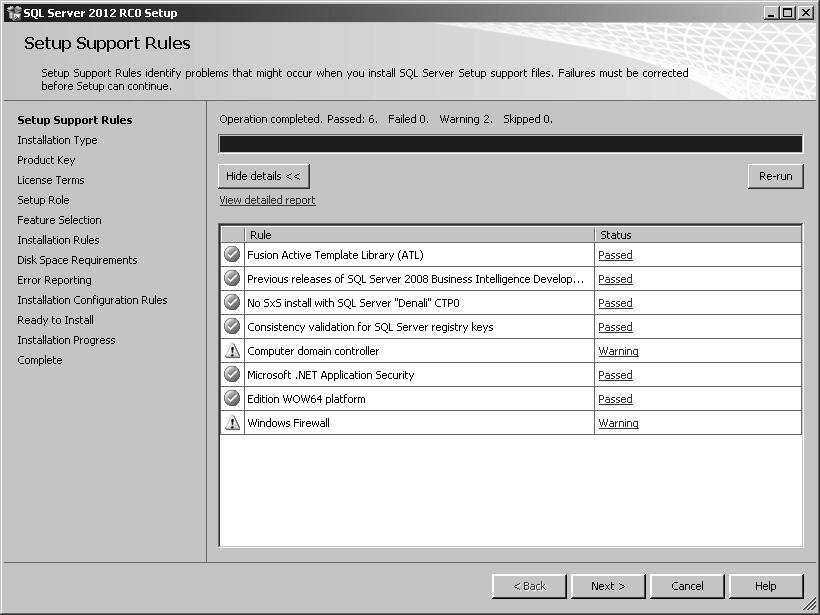The height and width of the screenshot is (615, 820).
Task: Open Warning link for Windows Firewall
Action: coord(618,424)
